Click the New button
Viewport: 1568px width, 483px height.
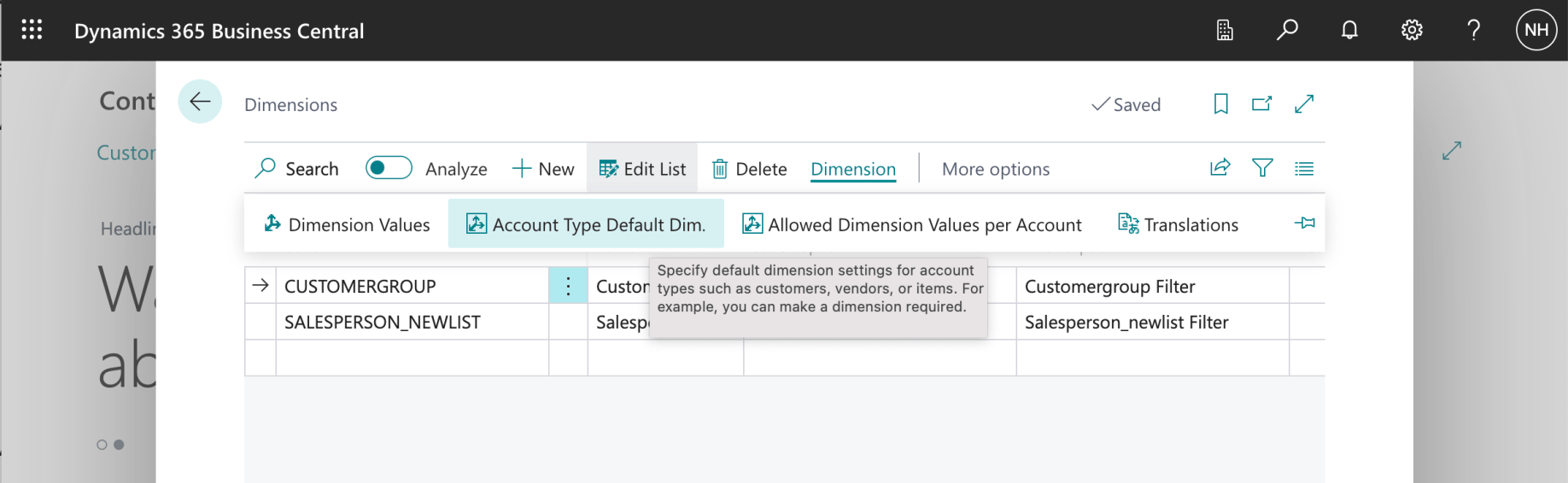(543, 169)
